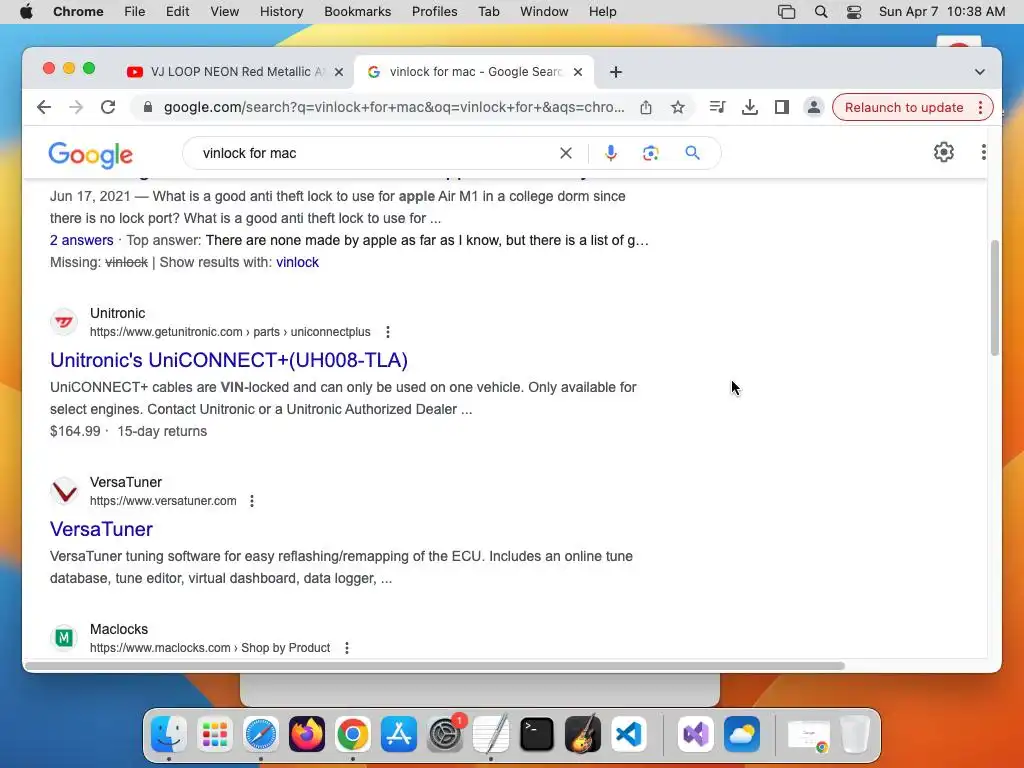Open Spotlight search in menu bar
Viewport: 1024px width, 768px height.
(x=821, y=12)
